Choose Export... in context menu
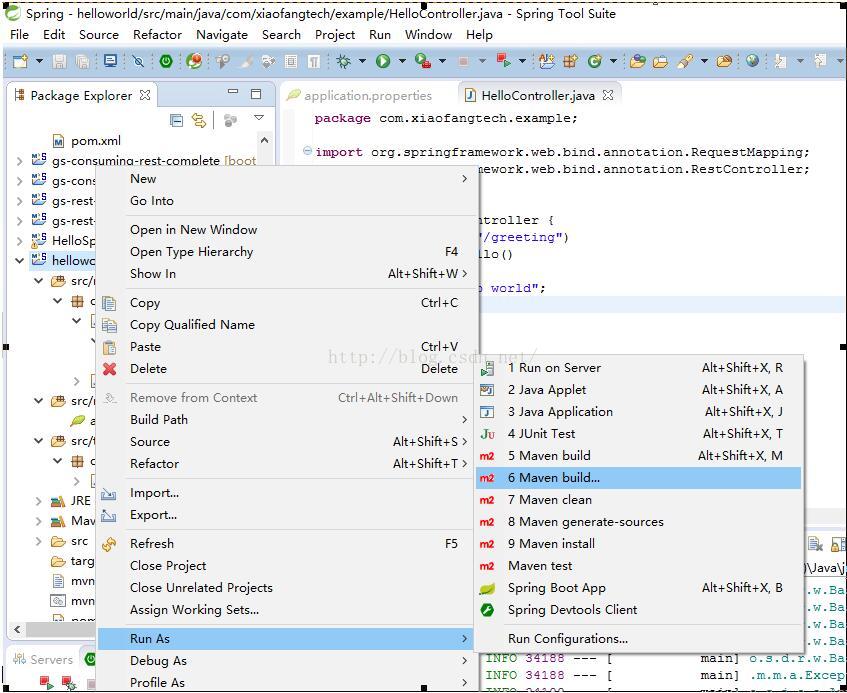Image resolution: width=847 pixels, height=693 pixels. click(286, 515)
